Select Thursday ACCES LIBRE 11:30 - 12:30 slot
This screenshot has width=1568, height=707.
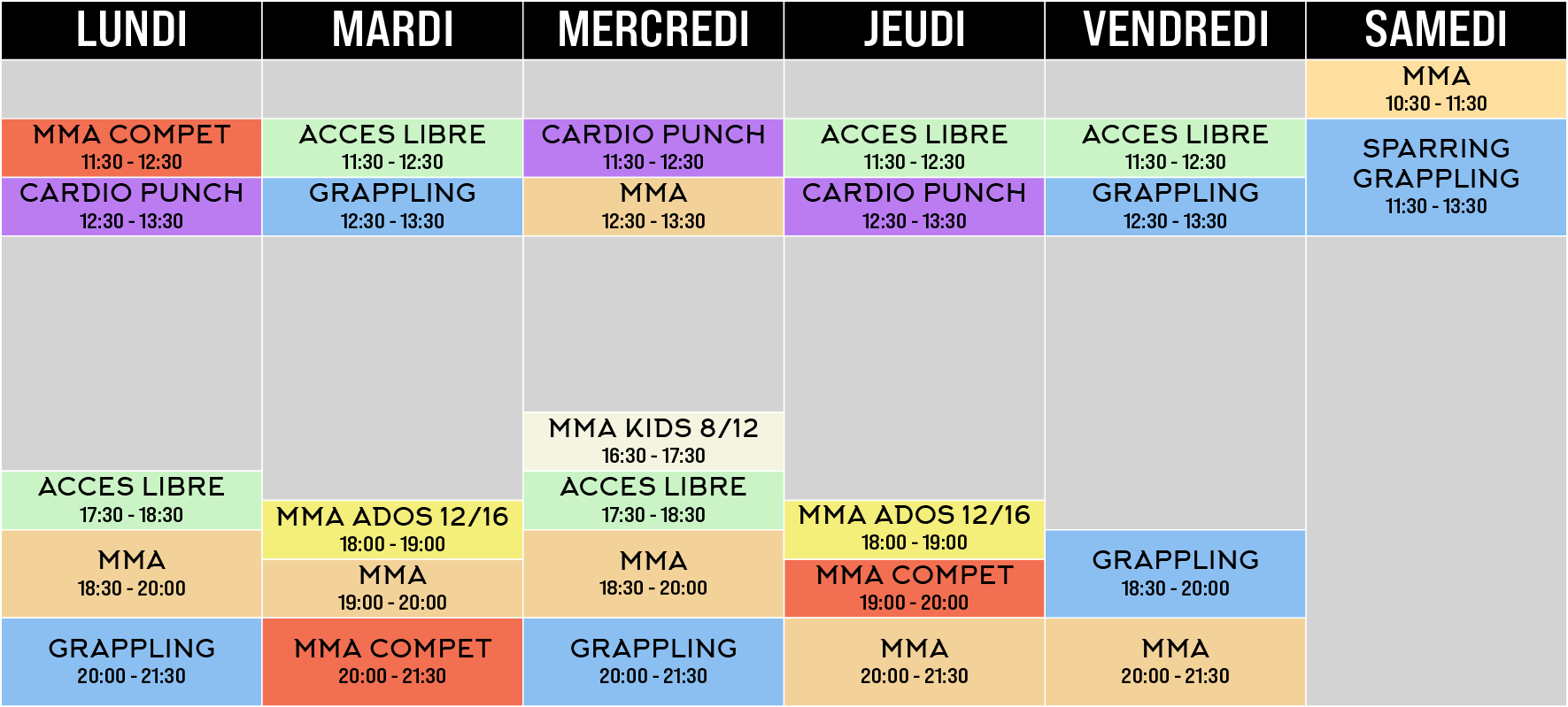914,148
